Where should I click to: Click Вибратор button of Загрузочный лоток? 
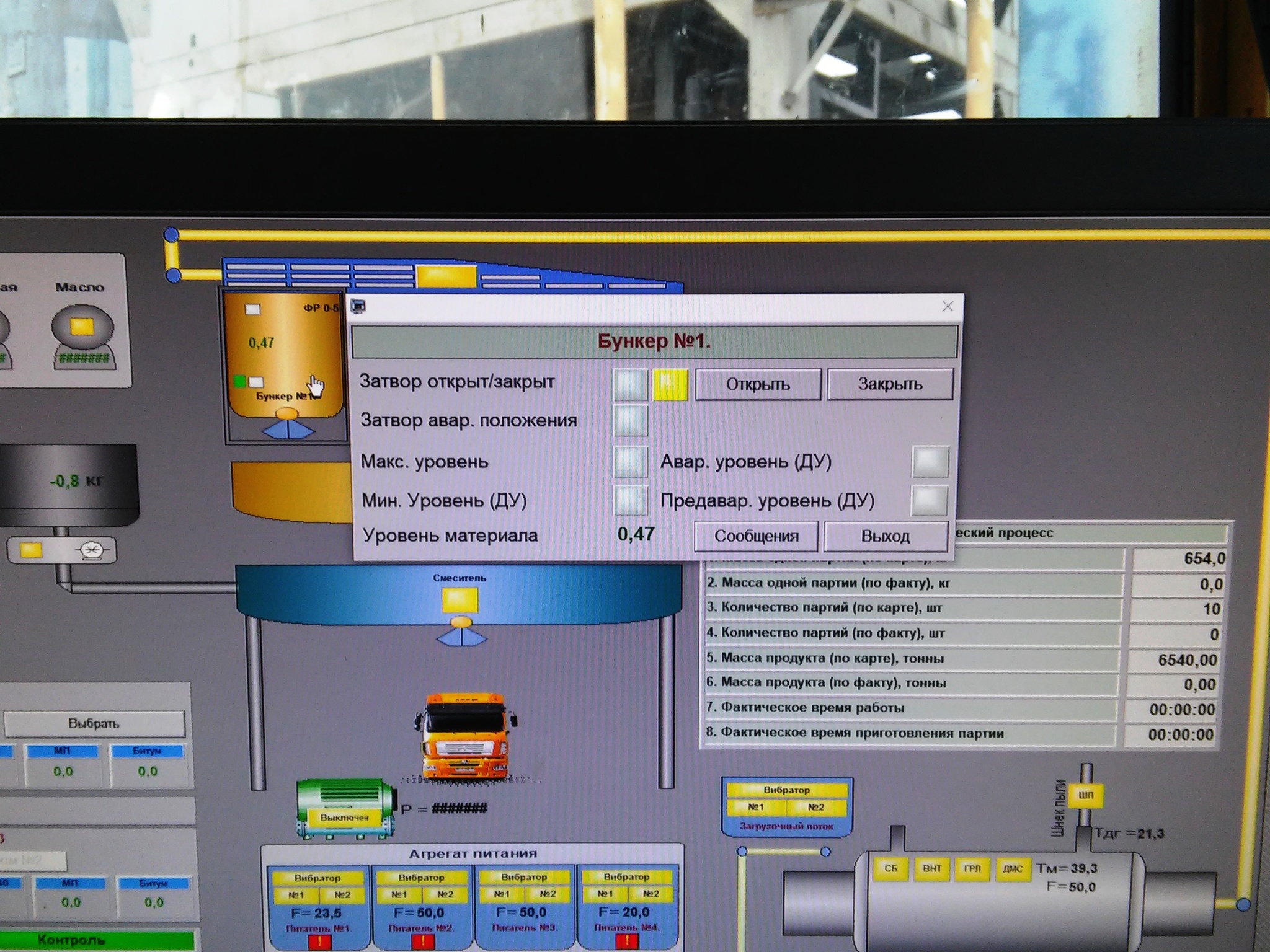pos(786,790)
